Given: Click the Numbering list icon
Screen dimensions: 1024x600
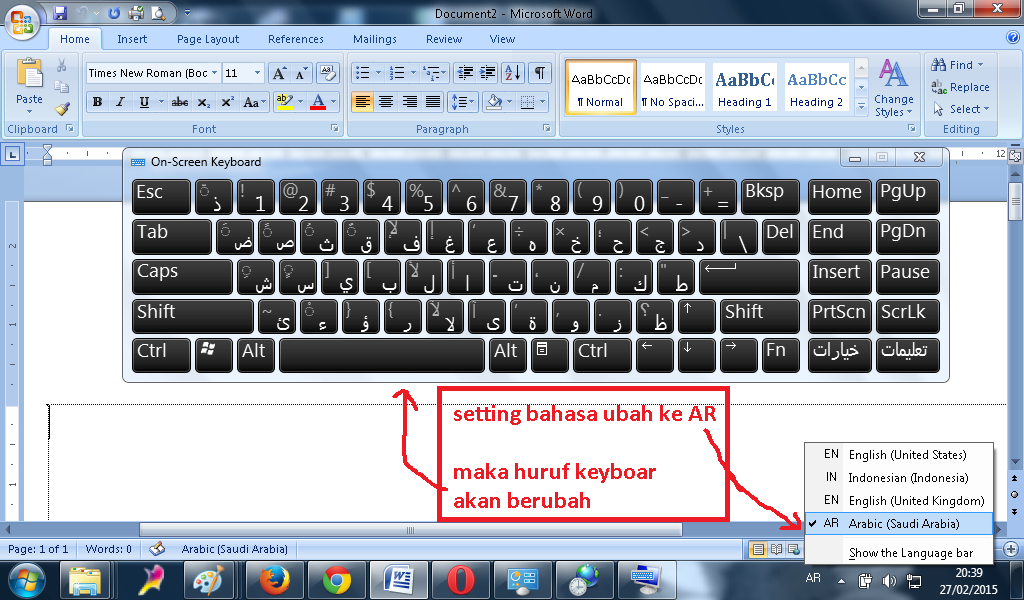Looking at the screenshot, I should [396, 72].
